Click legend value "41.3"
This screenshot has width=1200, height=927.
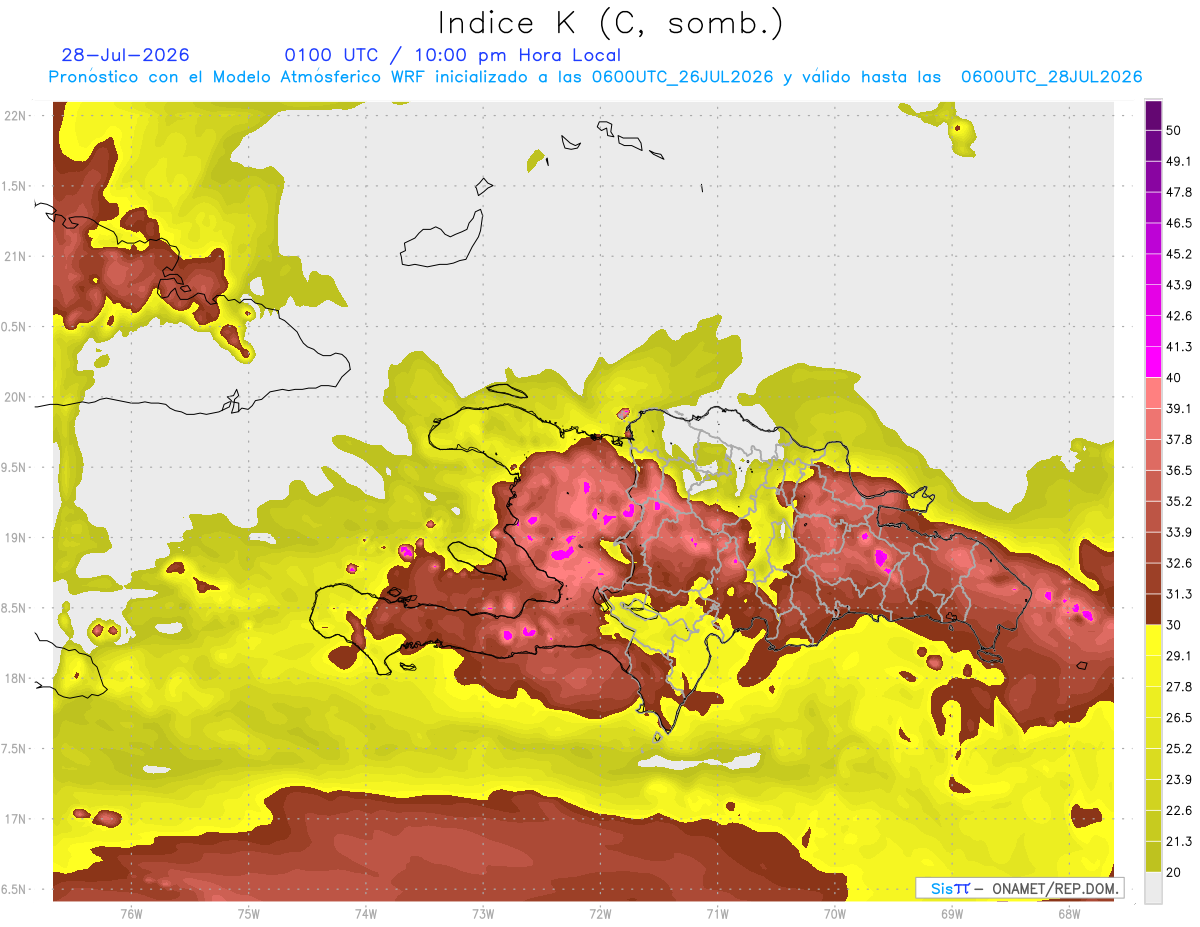1179,347
